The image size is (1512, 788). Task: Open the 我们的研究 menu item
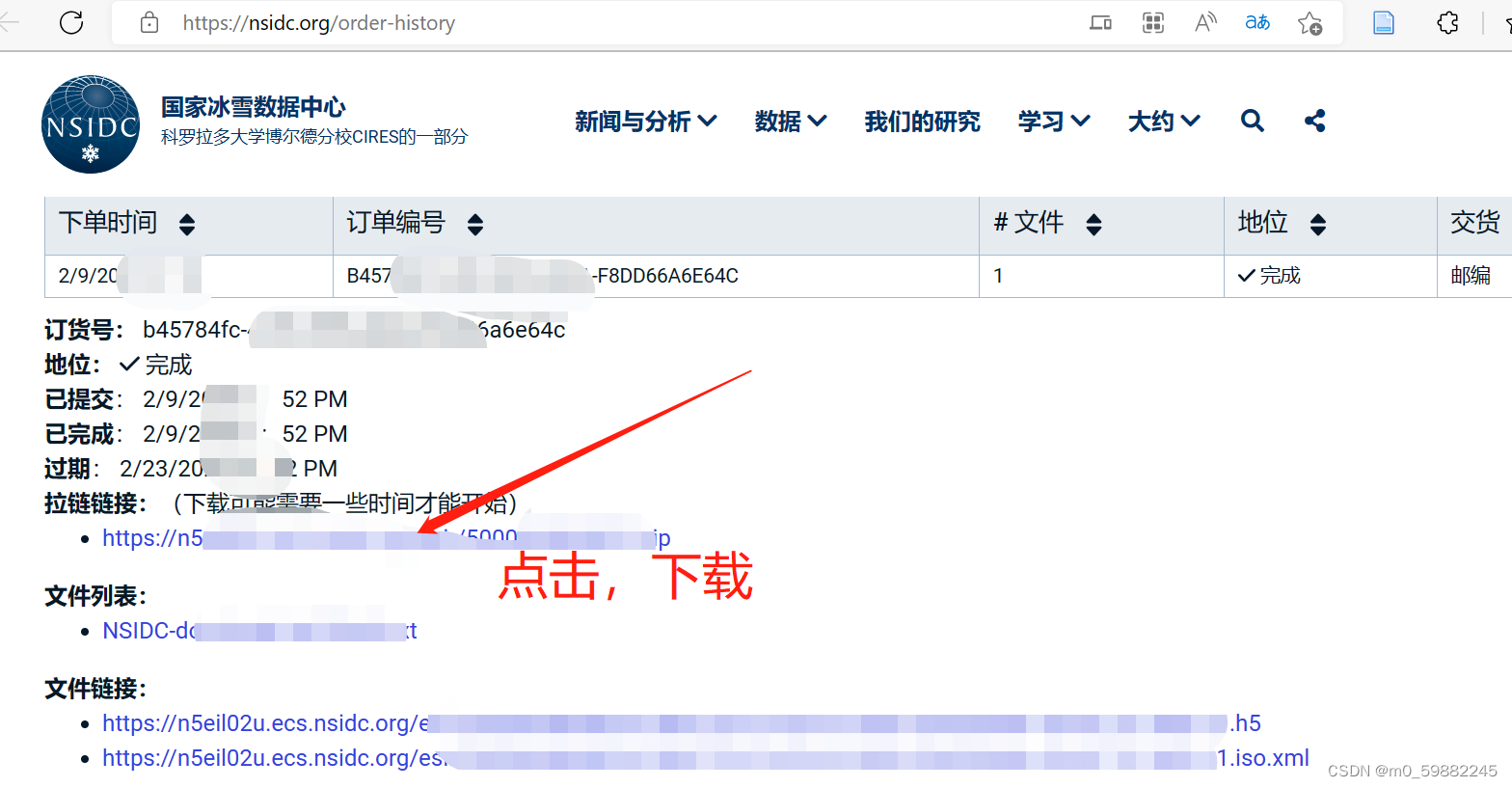[922, 121]
